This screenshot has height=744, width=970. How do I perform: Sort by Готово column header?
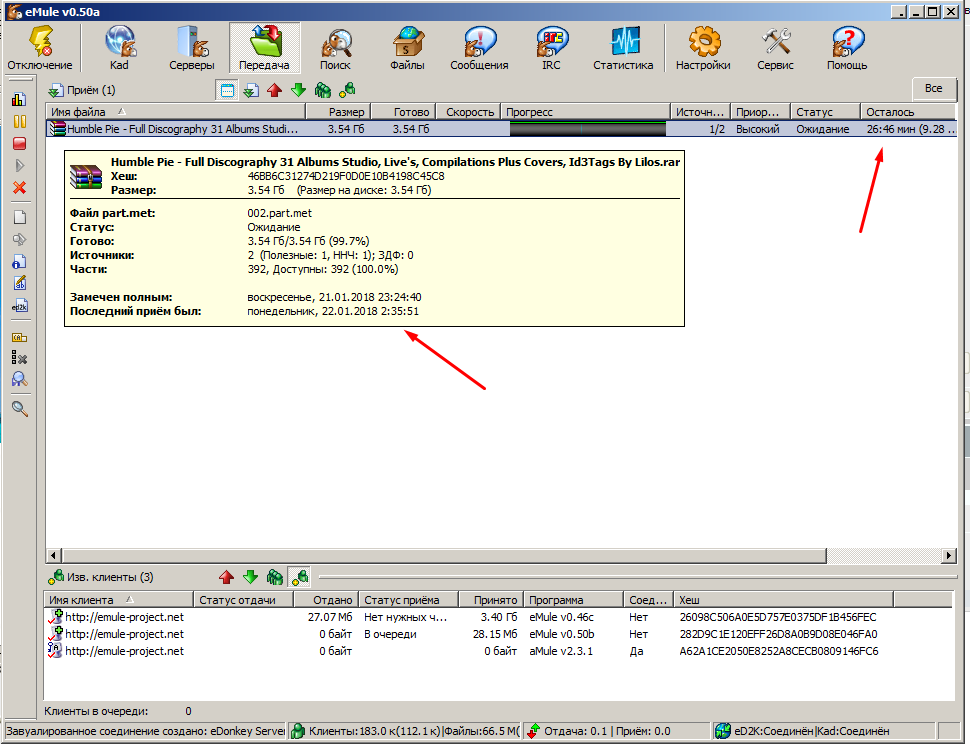click(403, 112)
